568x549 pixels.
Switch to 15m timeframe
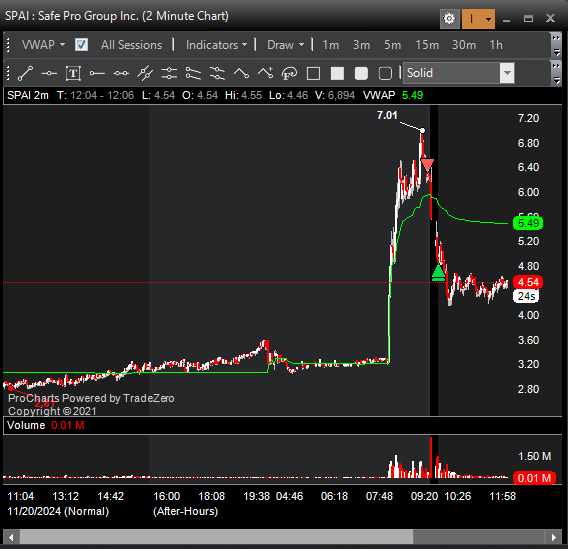click(x=427, y=45)
